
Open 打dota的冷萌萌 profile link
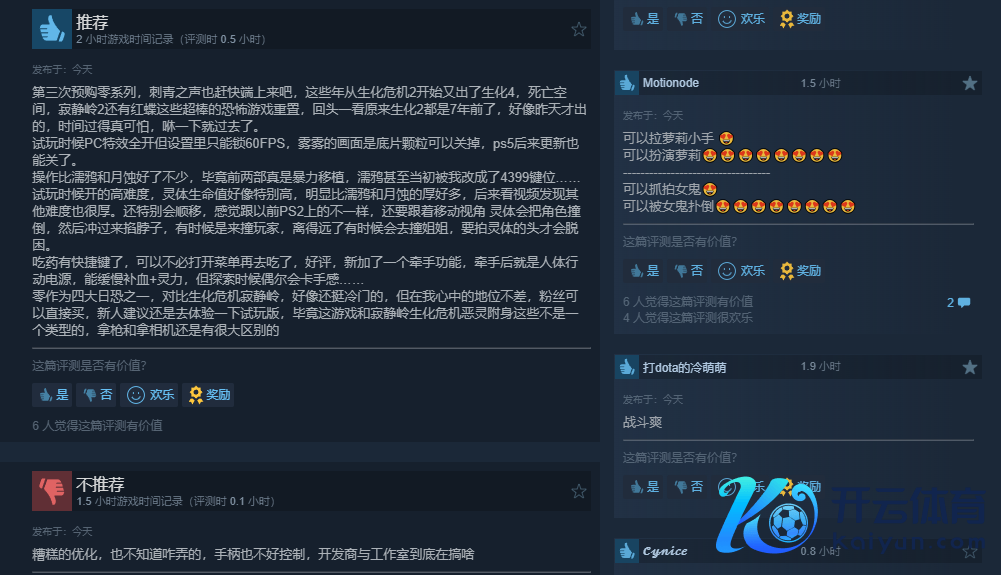(x=684, y=367)
